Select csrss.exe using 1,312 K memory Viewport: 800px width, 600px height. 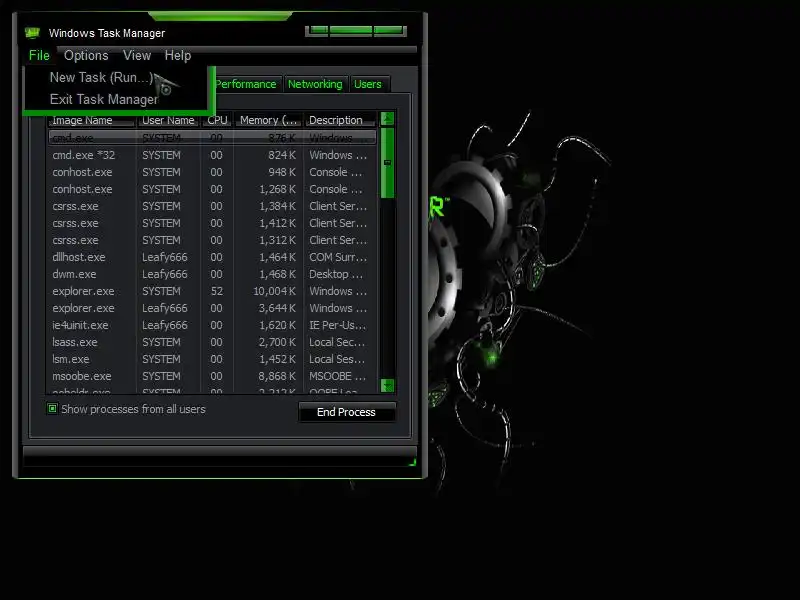coord(213,240)
